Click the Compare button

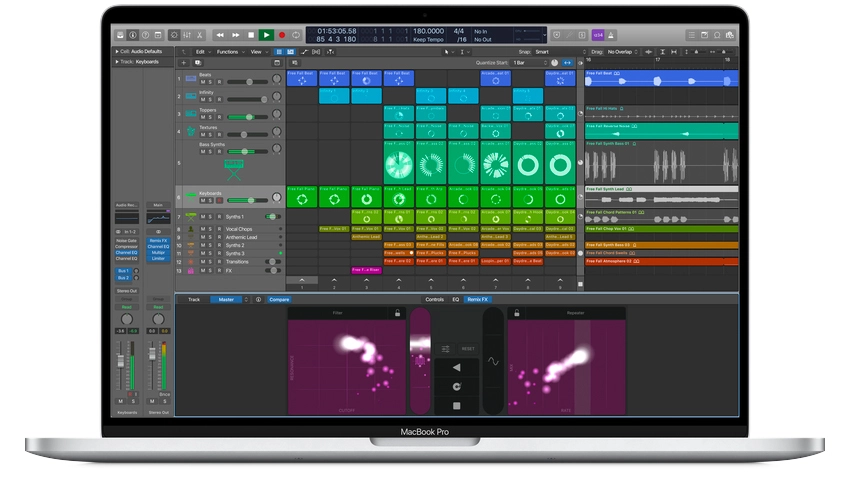click(x=279, y=299)
